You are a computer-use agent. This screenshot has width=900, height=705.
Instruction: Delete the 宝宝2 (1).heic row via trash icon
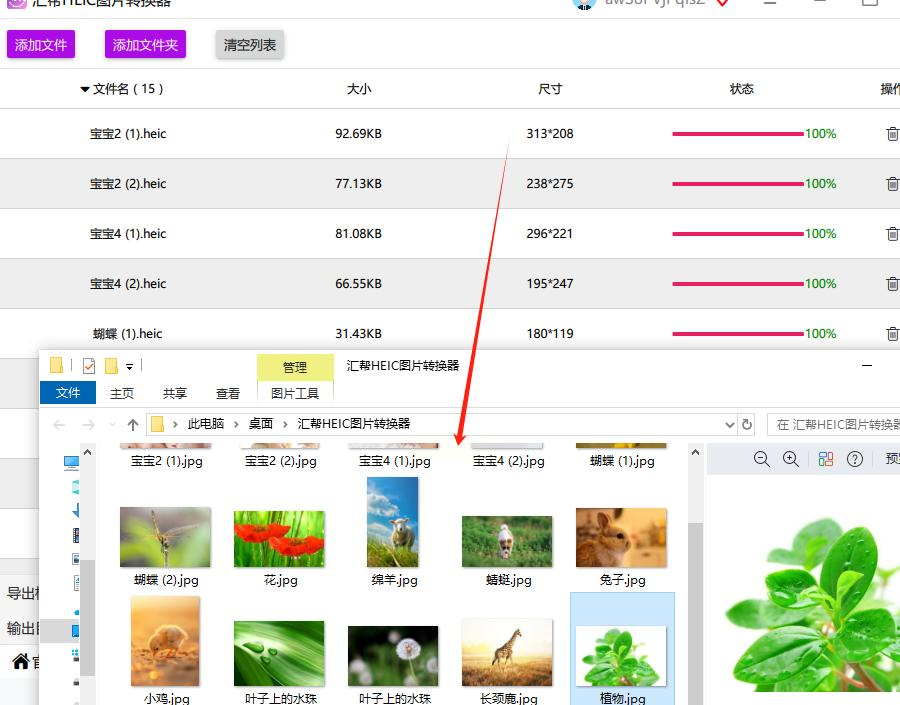[x=892, y=134]
